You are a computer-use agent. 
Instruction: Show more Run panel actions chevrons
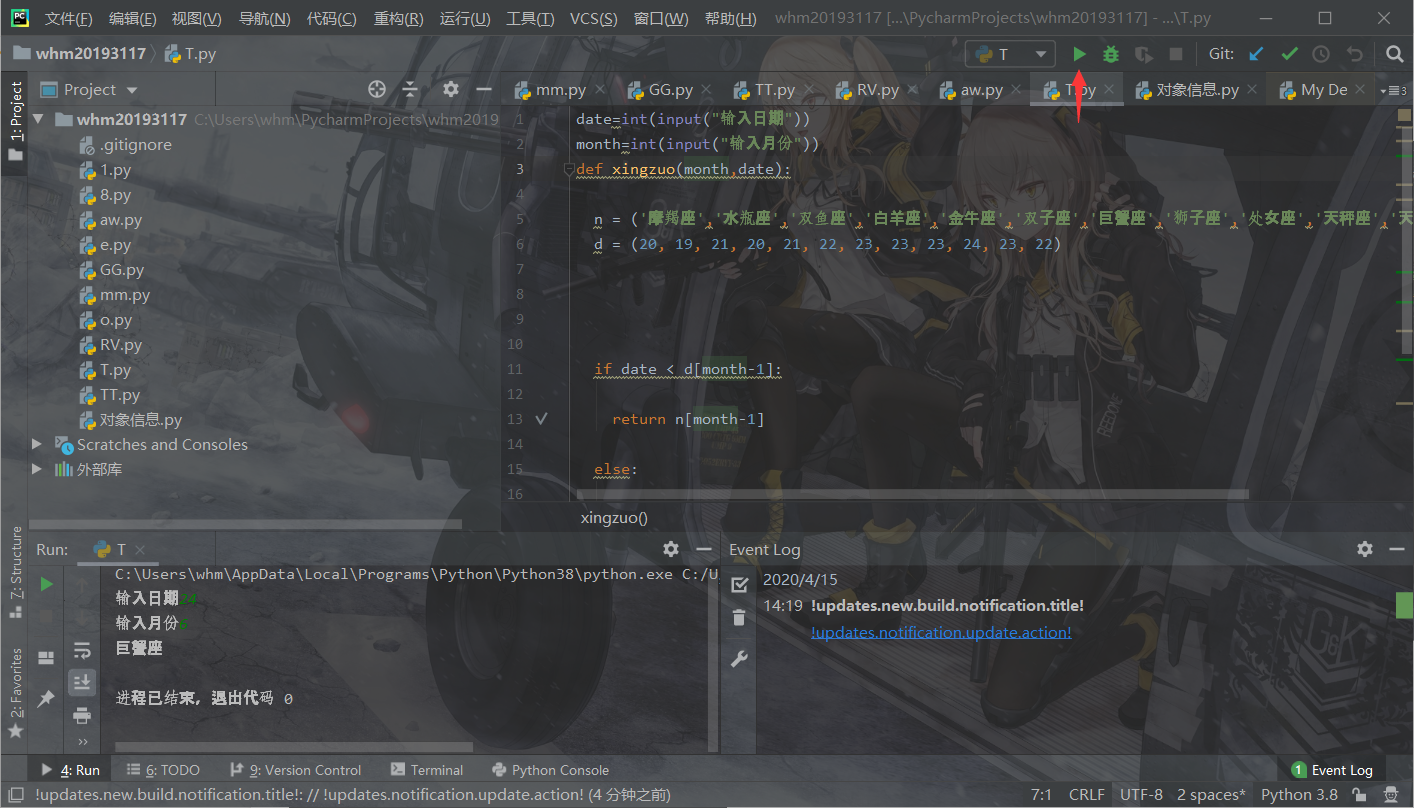[82, 741]
